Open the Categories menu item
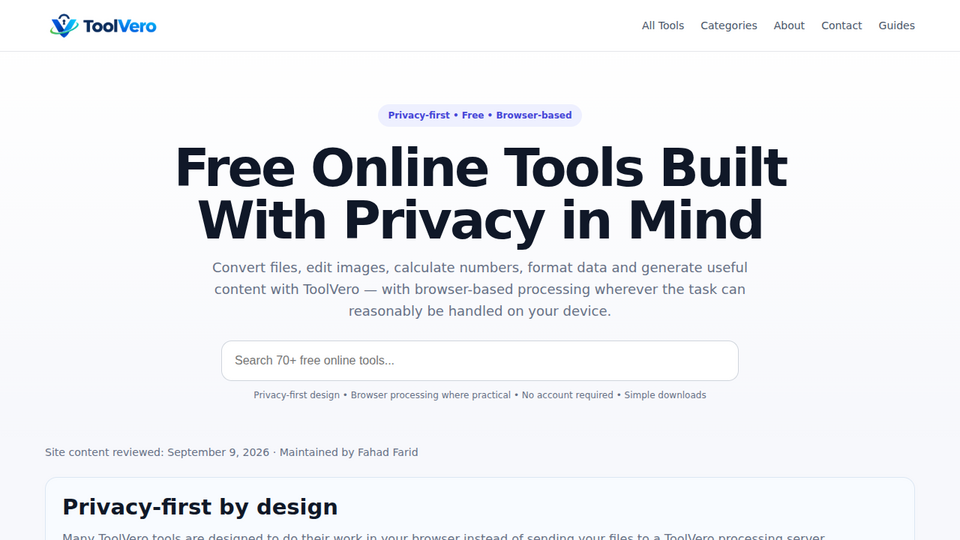Viewport: 960px width, 540px height. [729, 26]
